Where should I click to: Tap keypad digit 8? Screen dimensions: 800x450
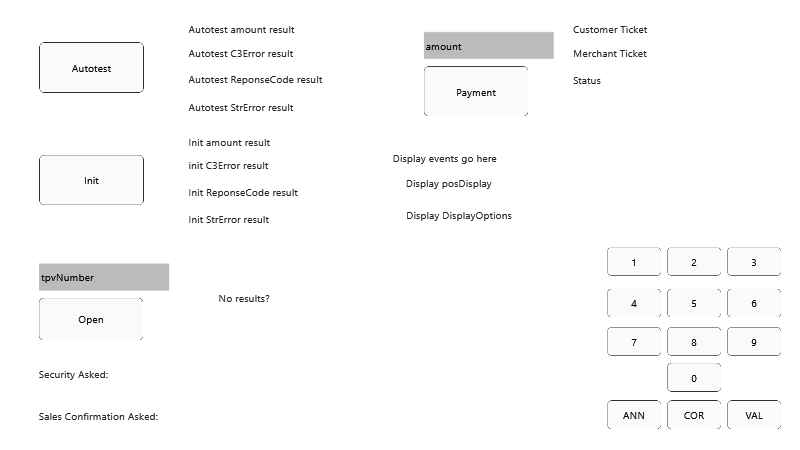coord(694,342)
